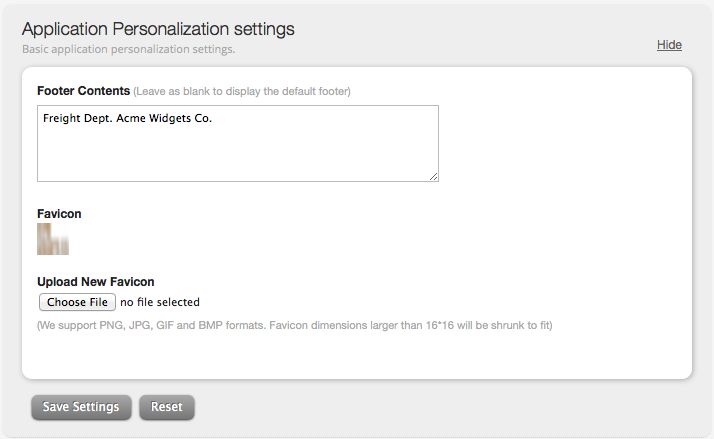714x439 pixels.
Task: Click the 'Favicon' section label
Action: pos(59,214)
